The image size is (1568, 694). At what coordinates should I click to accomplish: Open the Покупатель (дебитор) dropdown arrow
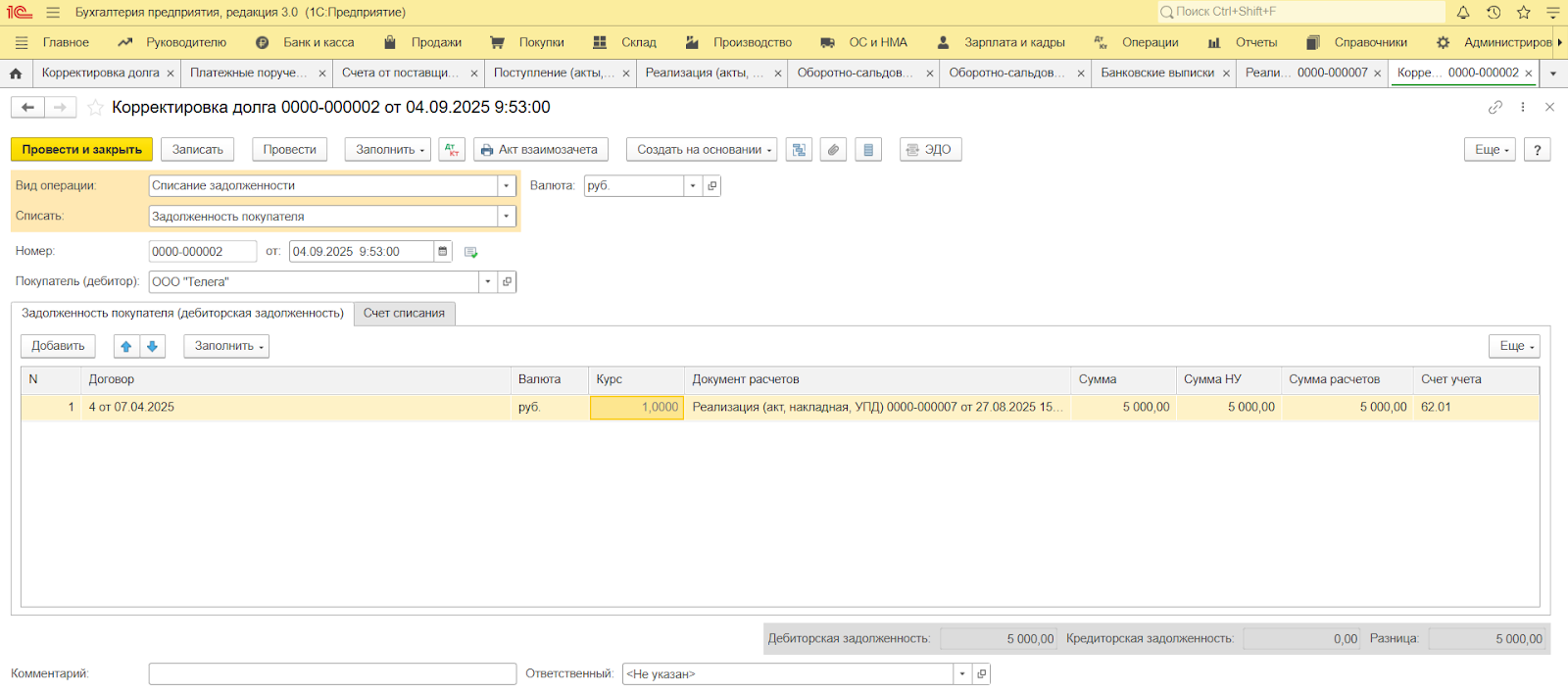click(488, 282)
